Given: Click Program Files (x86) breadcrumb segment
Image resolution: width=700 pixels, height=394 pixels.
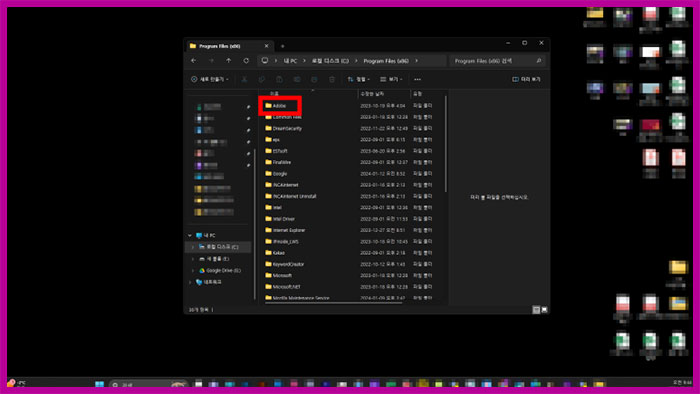Looking at the screenshot, I should coord(386,61).
